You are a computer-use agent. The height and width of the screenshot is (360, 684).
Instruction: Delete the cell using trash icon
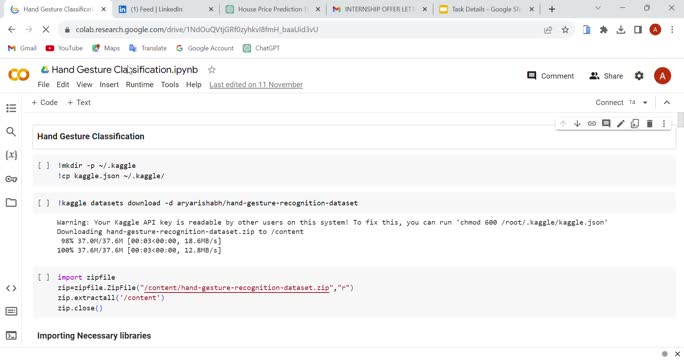650,123
